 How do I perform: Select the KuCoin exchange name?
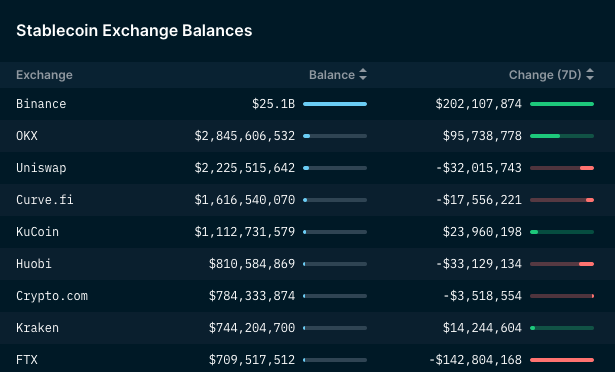pos(37,232)
